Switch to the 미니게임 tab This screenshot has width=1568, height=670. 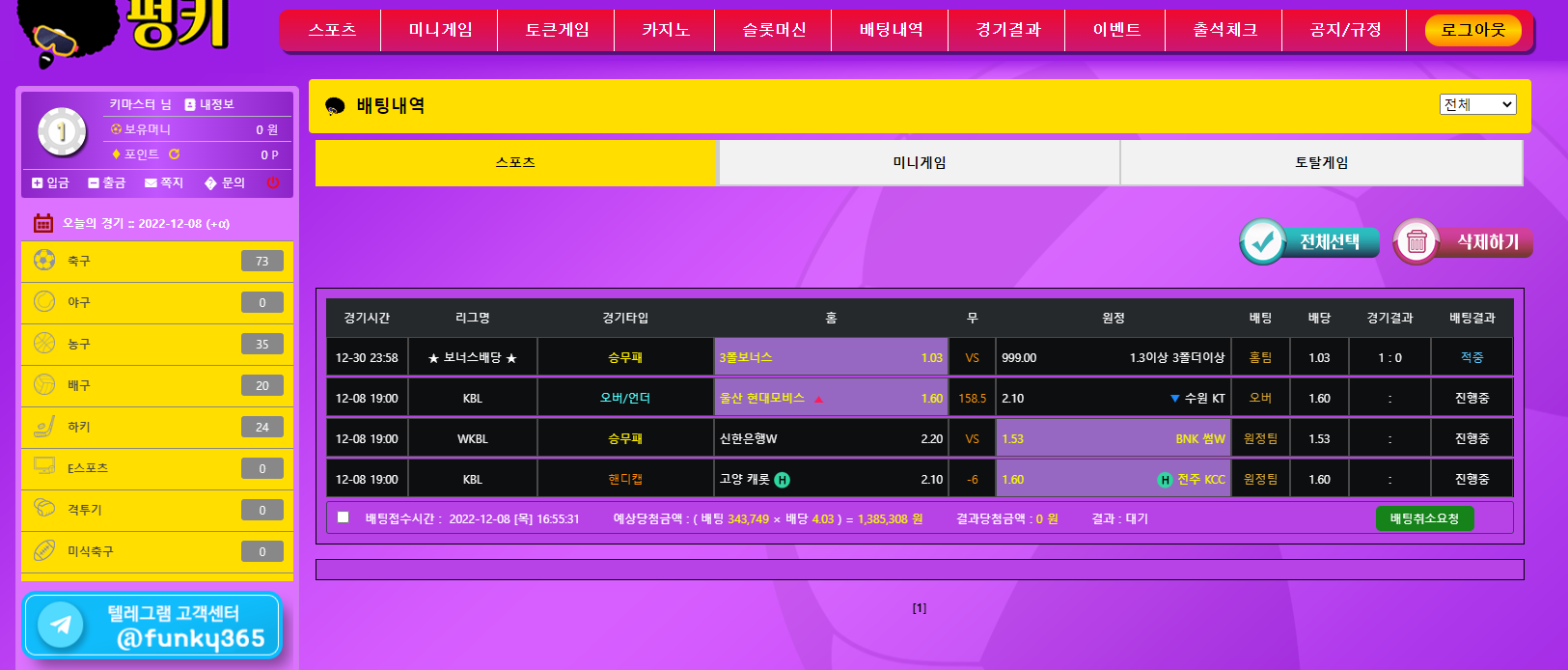(x=919, y=163)
